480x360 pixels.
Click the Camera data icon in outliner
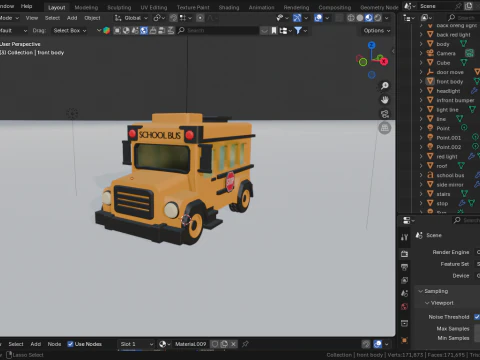pos(469,53)
